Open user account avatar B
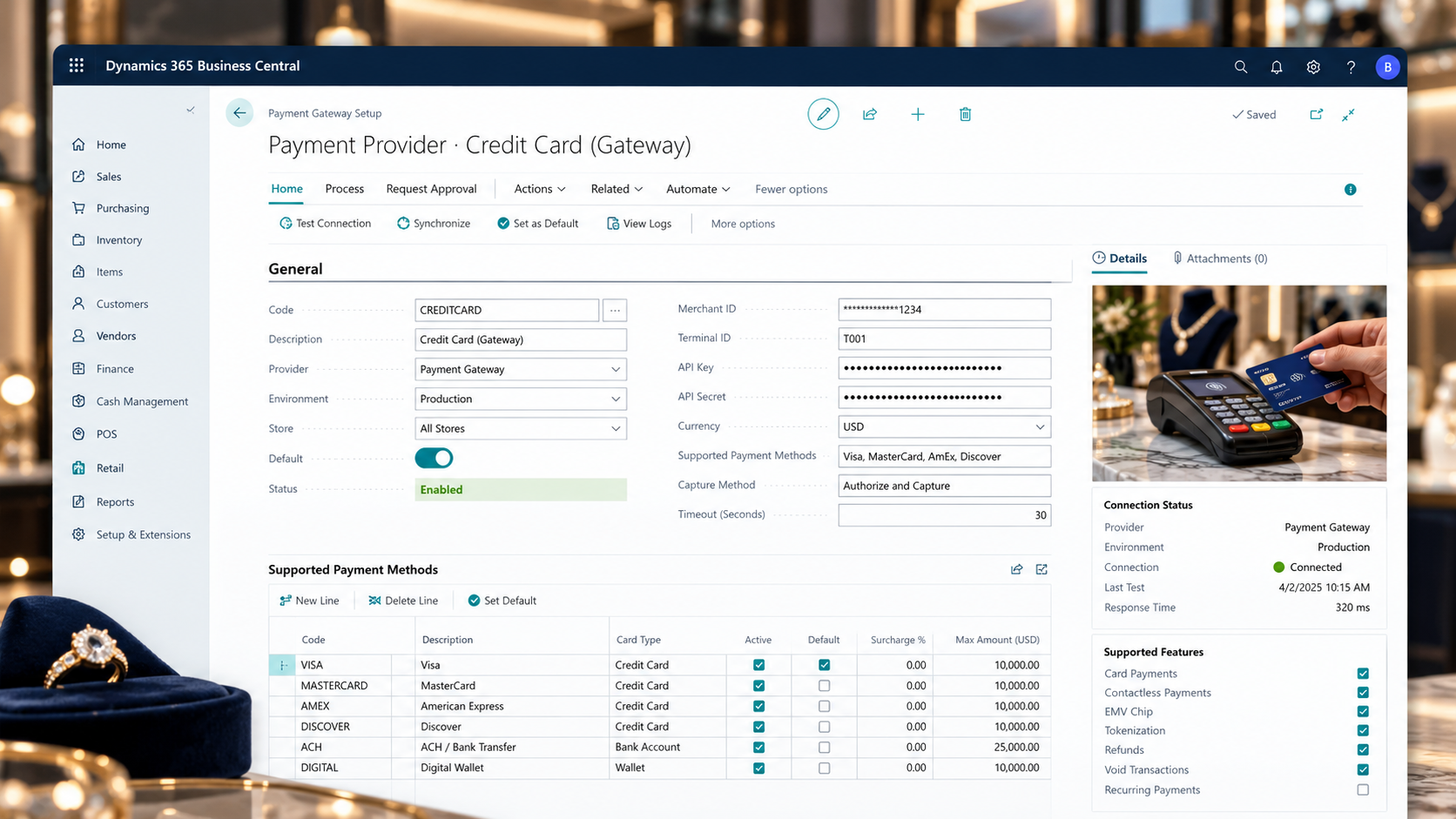Image resolution: width=1456 pixels, height=819 pixels. click(x=1387, y=67)
